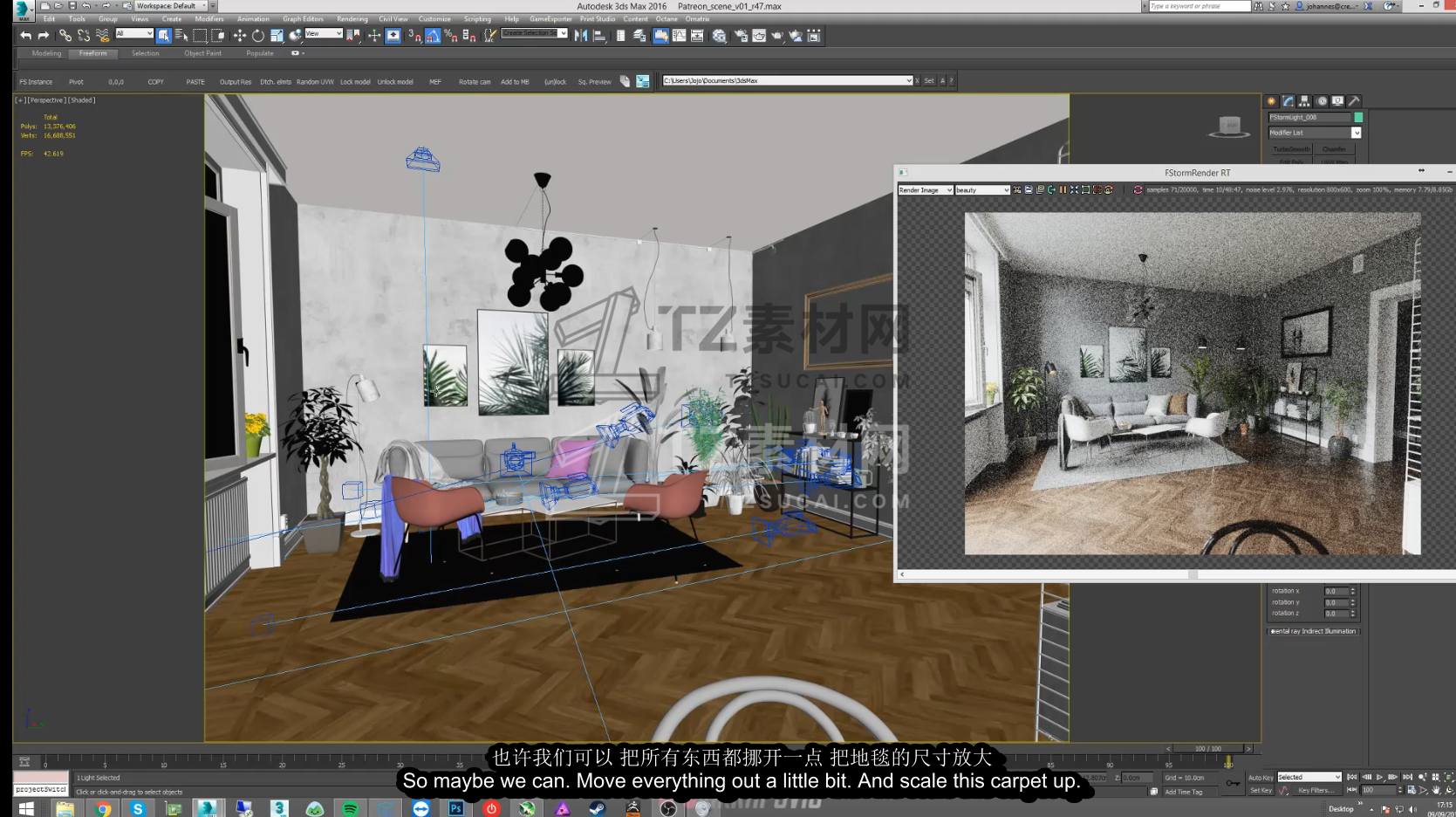Open the Hierarchy command panel tab
Viewport: 1456px width, 817px height.
(x=1304, y=101)
